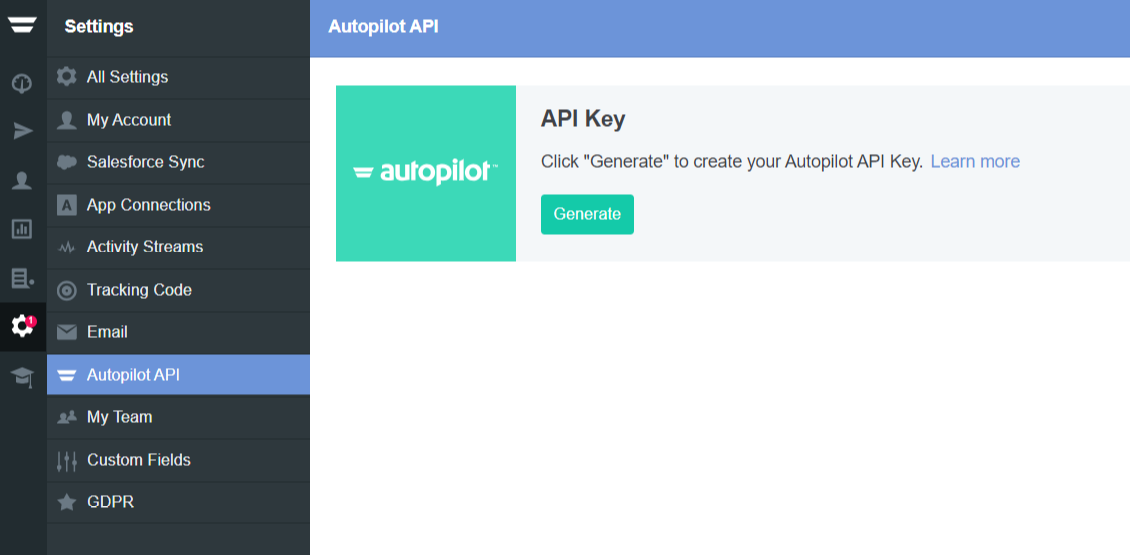Open the Reports bar chart icon in rail
The height and width of the screenshot is (555, 1130).
point(22,229)
